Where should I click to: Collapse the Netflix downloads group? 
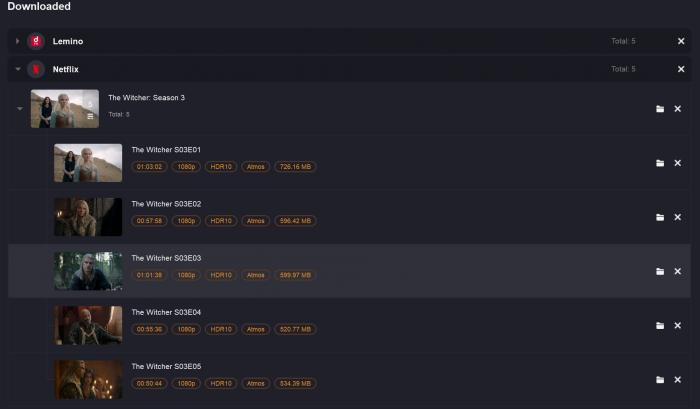17,69
